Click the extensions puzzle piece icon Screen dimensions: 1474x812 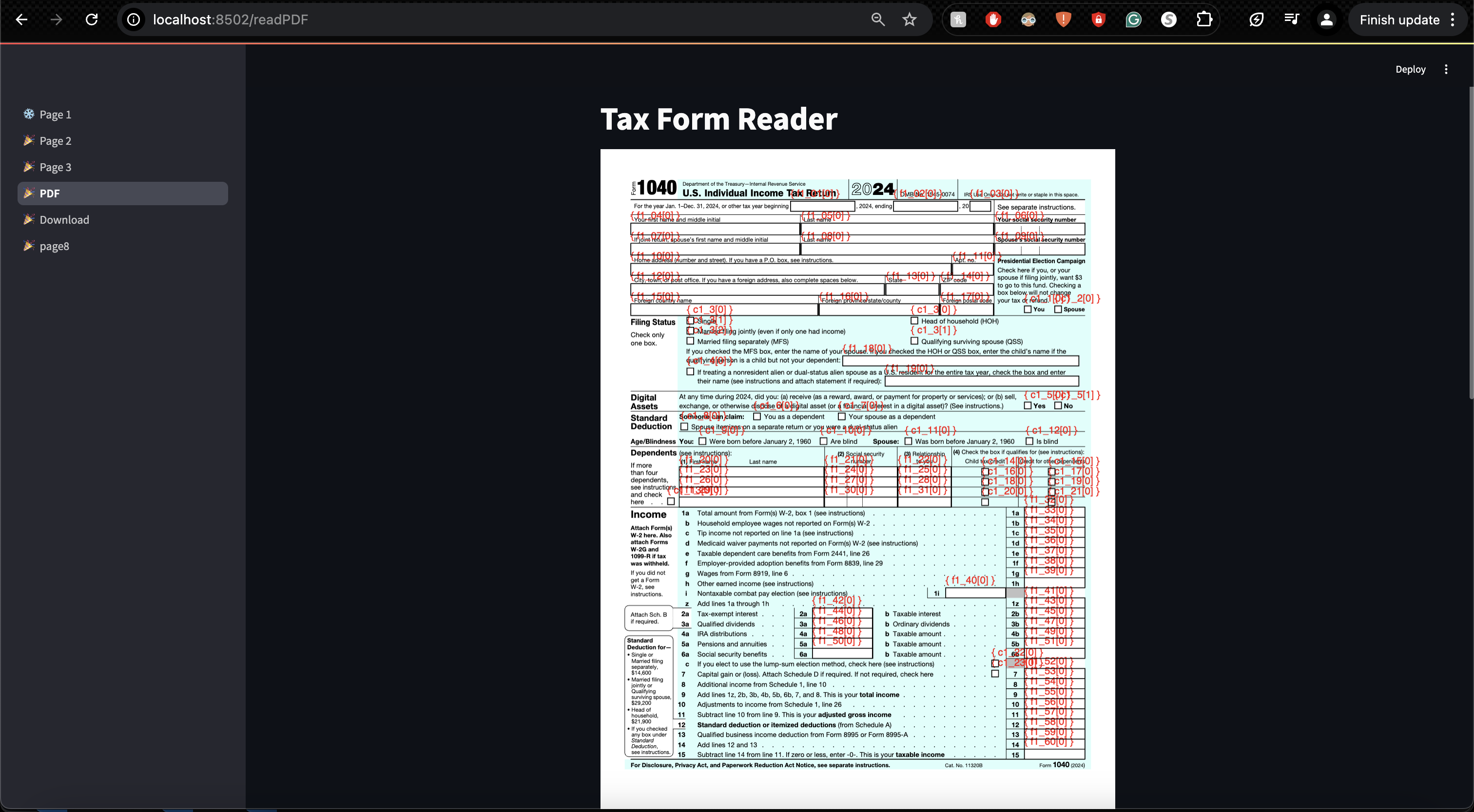coord(1204,19)
